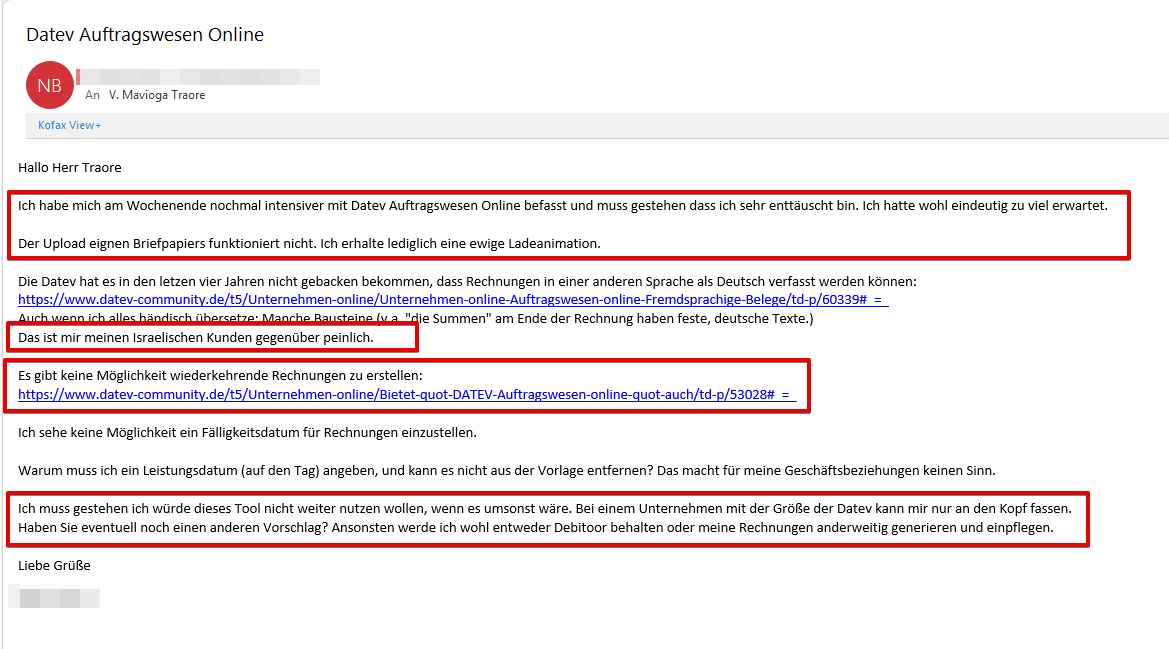This screenshot has width=1169, height=649.
Task: Click the blurred sender name field
Action: point(198,76)
